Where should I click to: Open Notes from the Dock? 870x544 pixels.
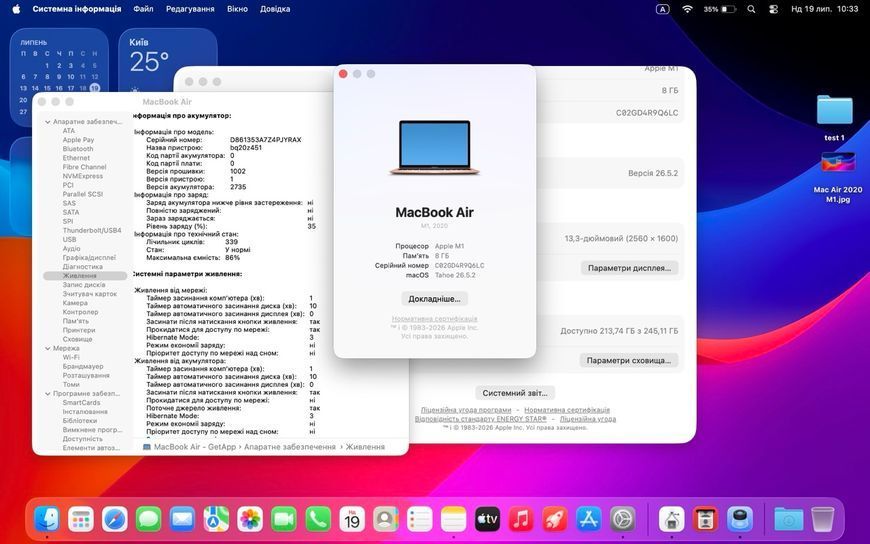453,520
